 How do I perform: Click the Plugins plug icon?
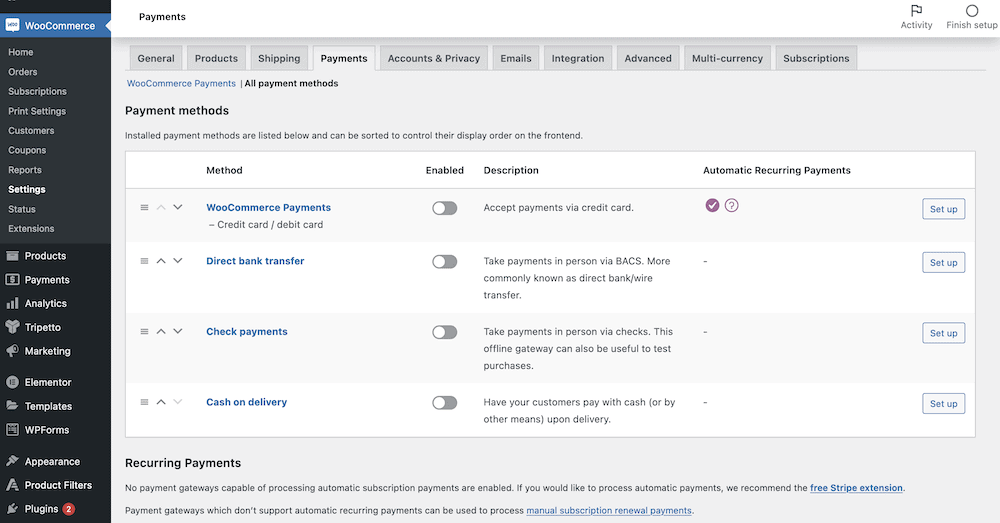[x=12, y=508]
